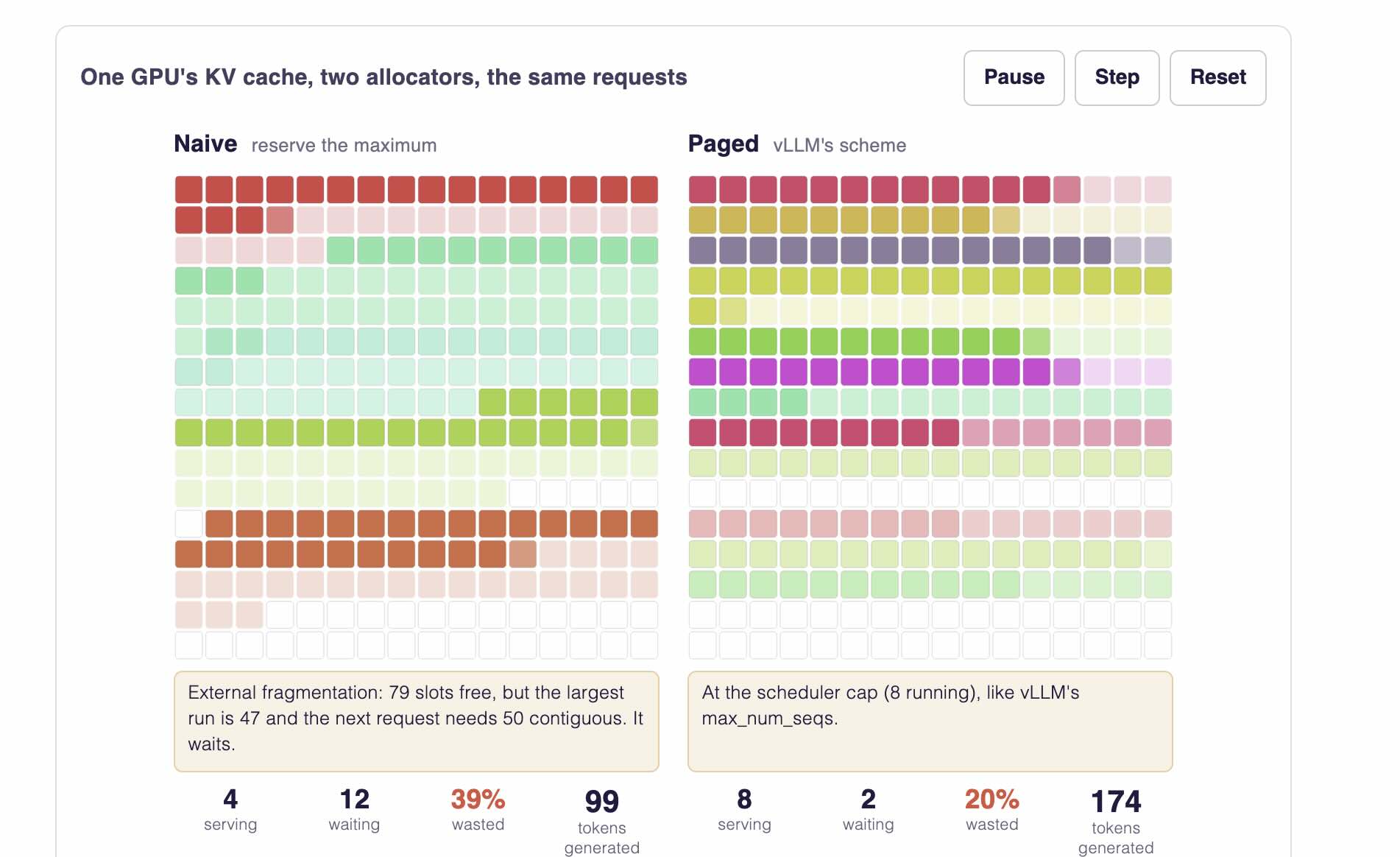Click the Paged grid's first magenta cell

[702, 372]
